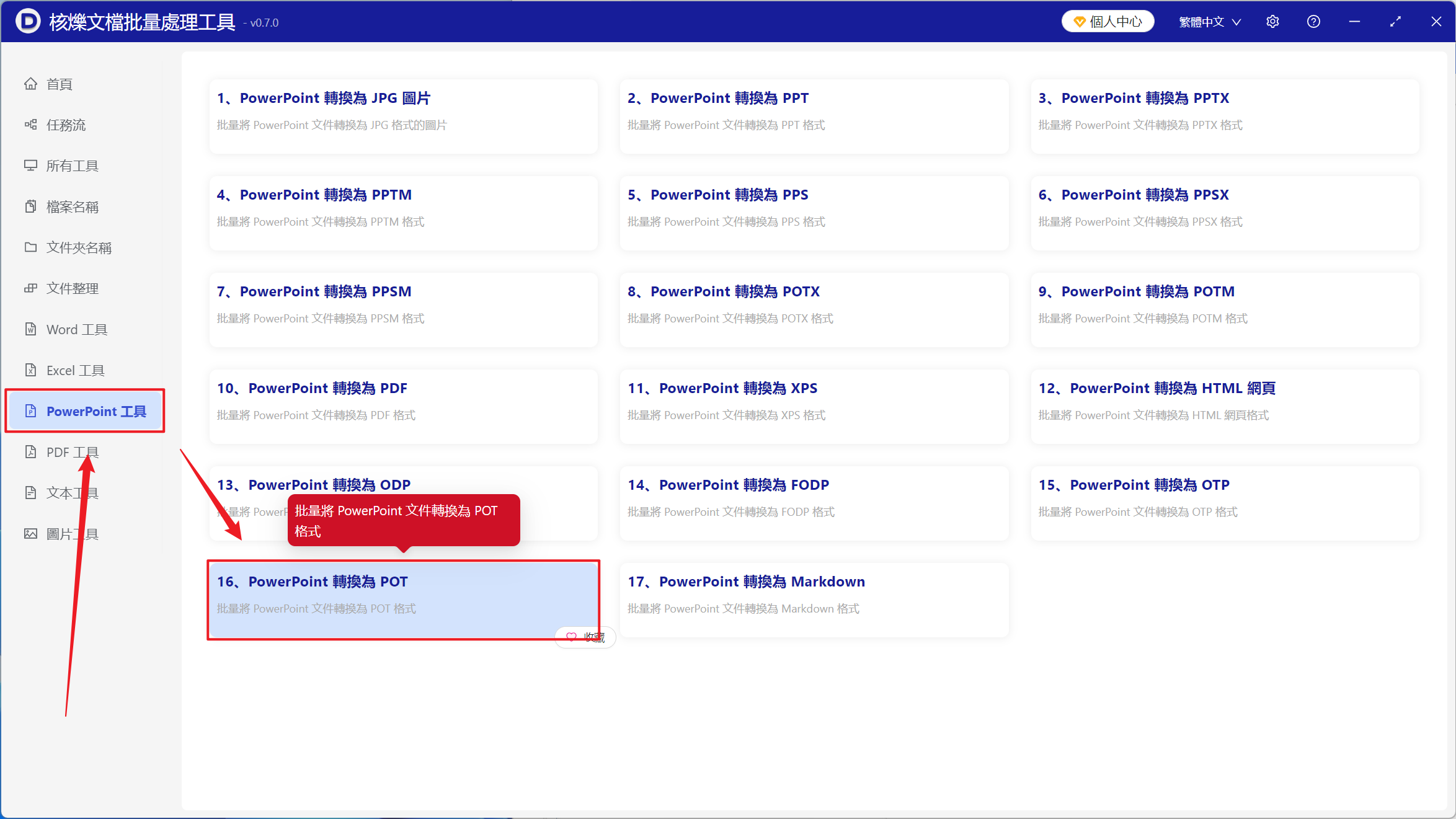Open PowerPoint 轉換為 POTM tool card
The image size is (1456, 819).
coord(1225,309)
